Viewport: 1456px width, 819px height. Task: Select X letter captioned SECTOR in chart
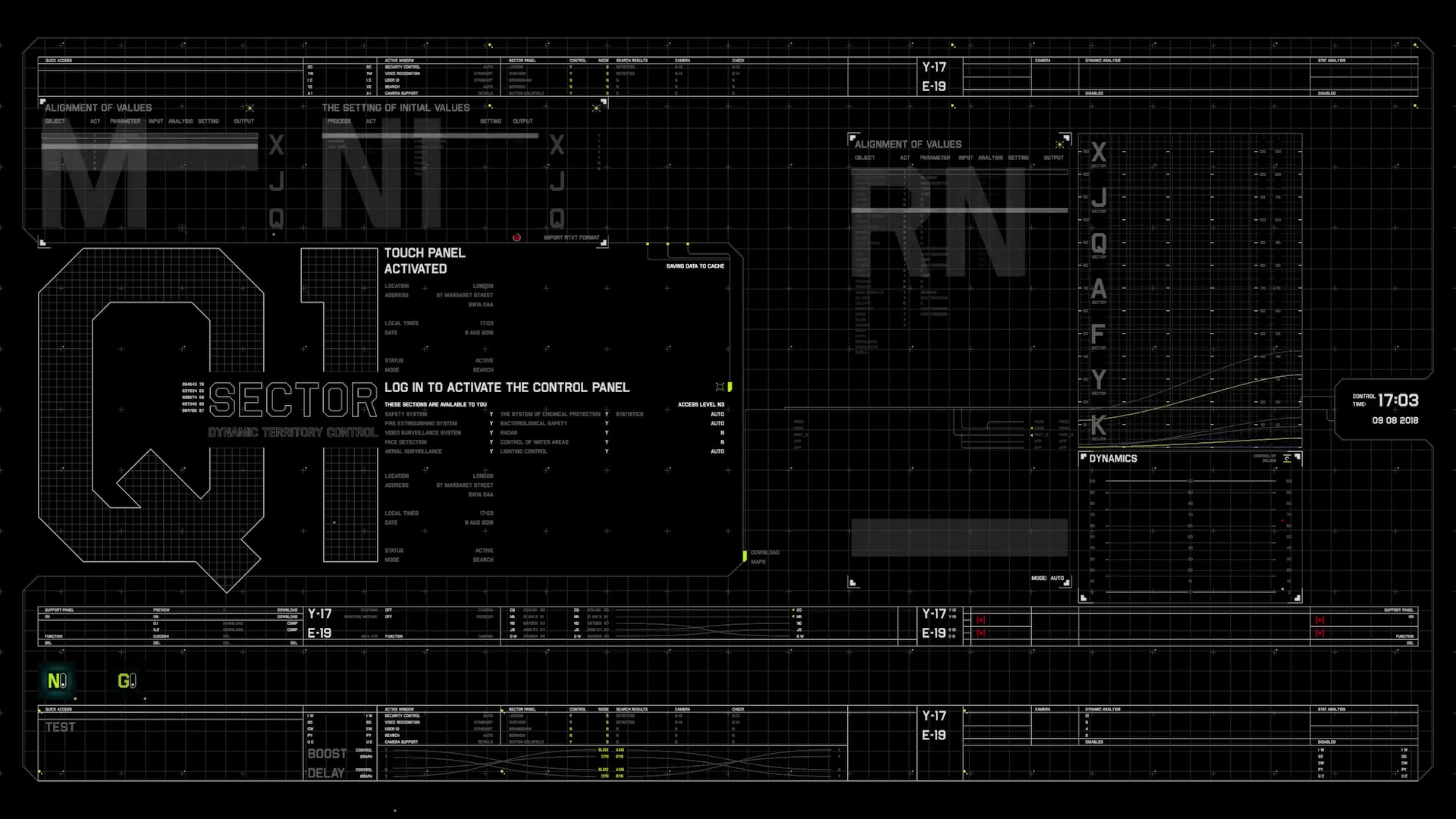[x=1098, y=153]
